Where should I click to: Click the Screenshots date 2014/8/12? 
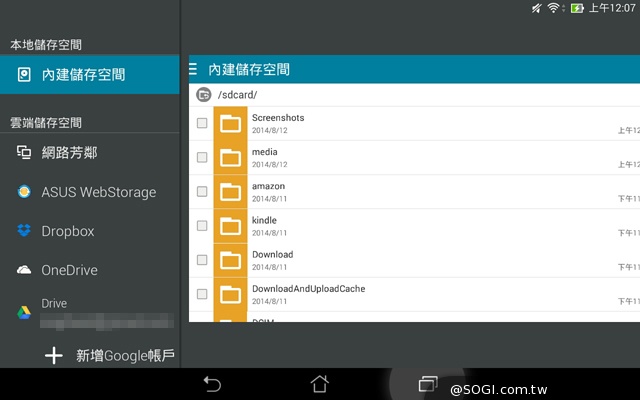click(269, 130)
